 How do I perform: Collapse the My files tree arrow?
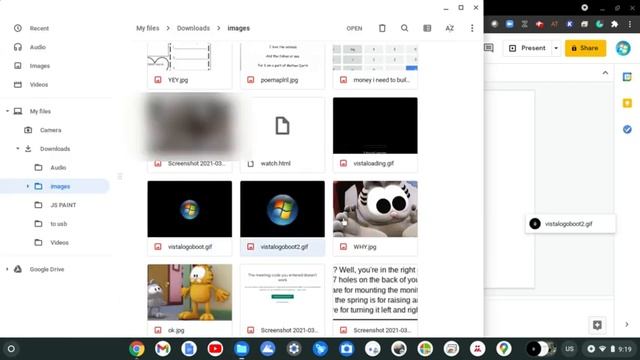7,111
